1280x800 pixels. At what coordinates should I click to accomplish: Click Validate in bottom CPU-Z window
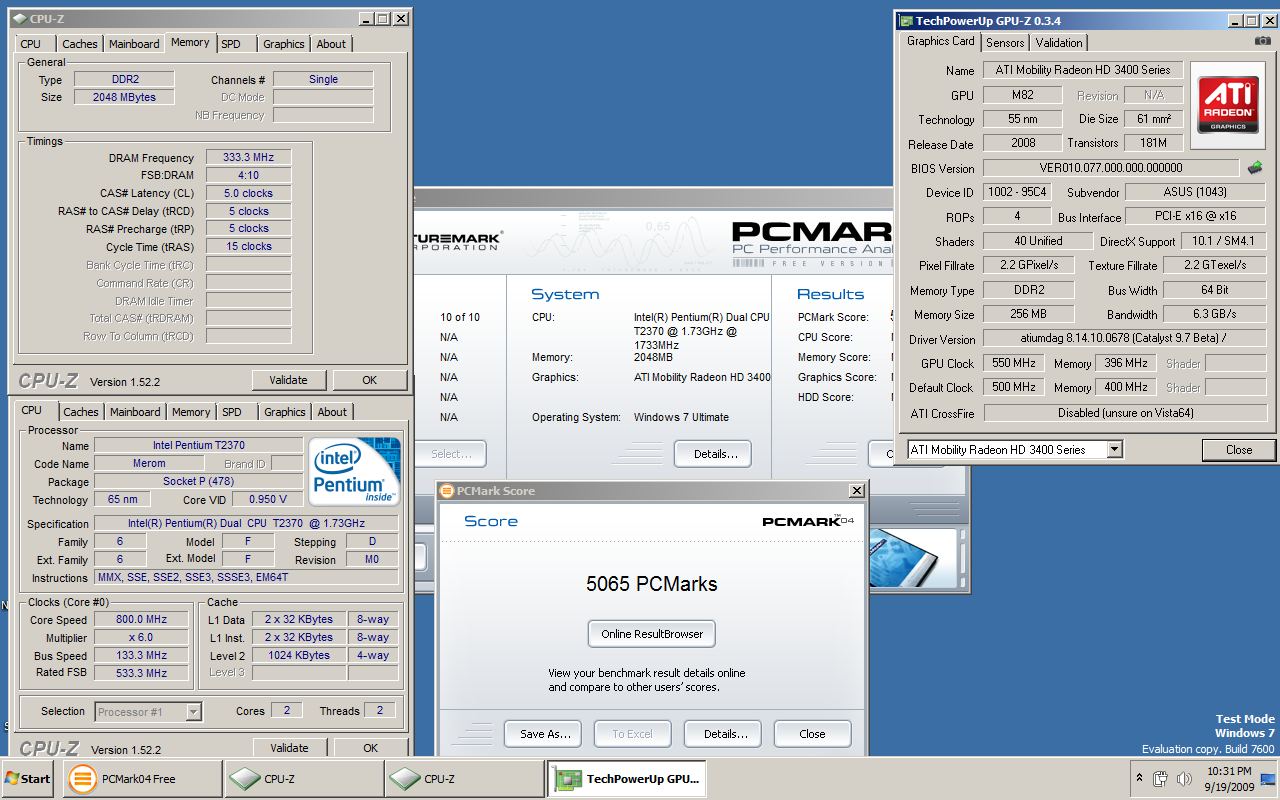point(289,747)
